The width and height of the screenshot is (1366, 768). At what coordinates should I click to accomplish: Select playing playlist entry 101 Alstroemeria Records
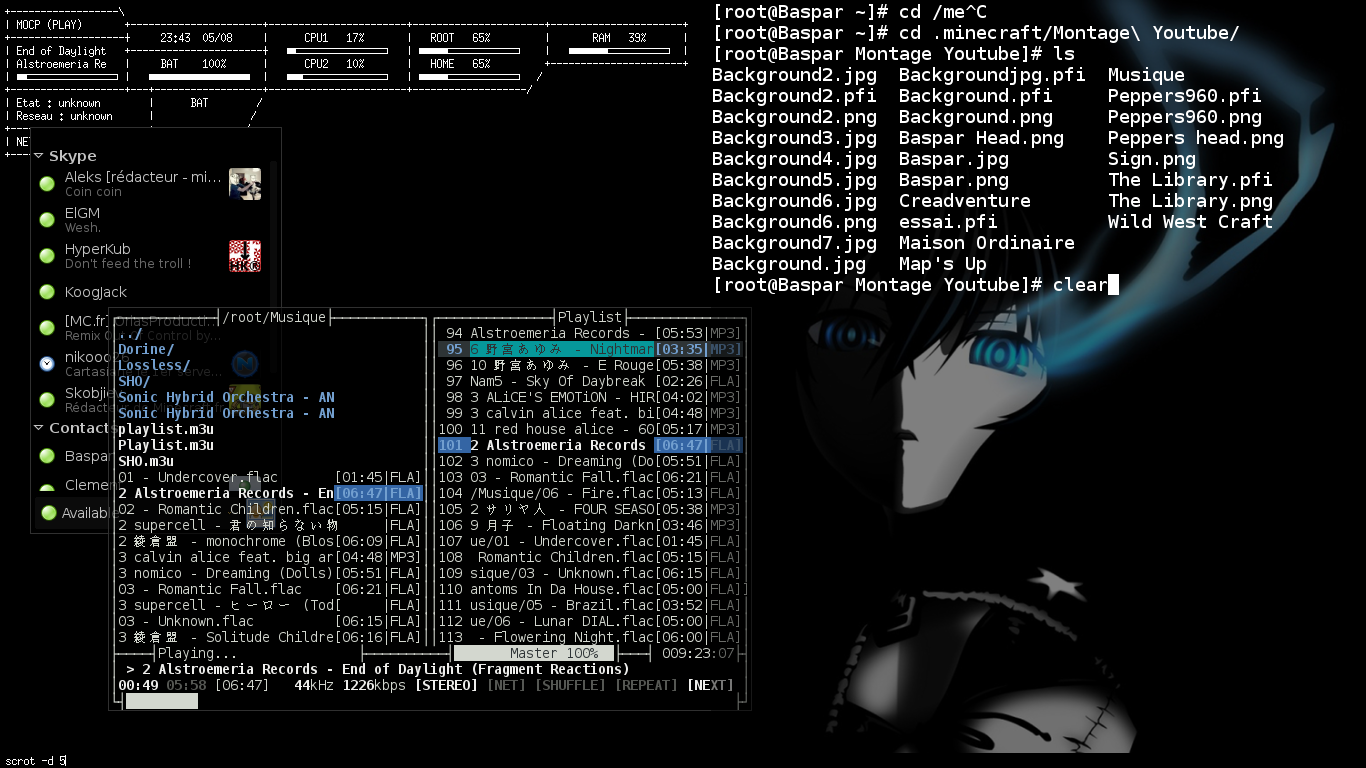coord(590,445)
